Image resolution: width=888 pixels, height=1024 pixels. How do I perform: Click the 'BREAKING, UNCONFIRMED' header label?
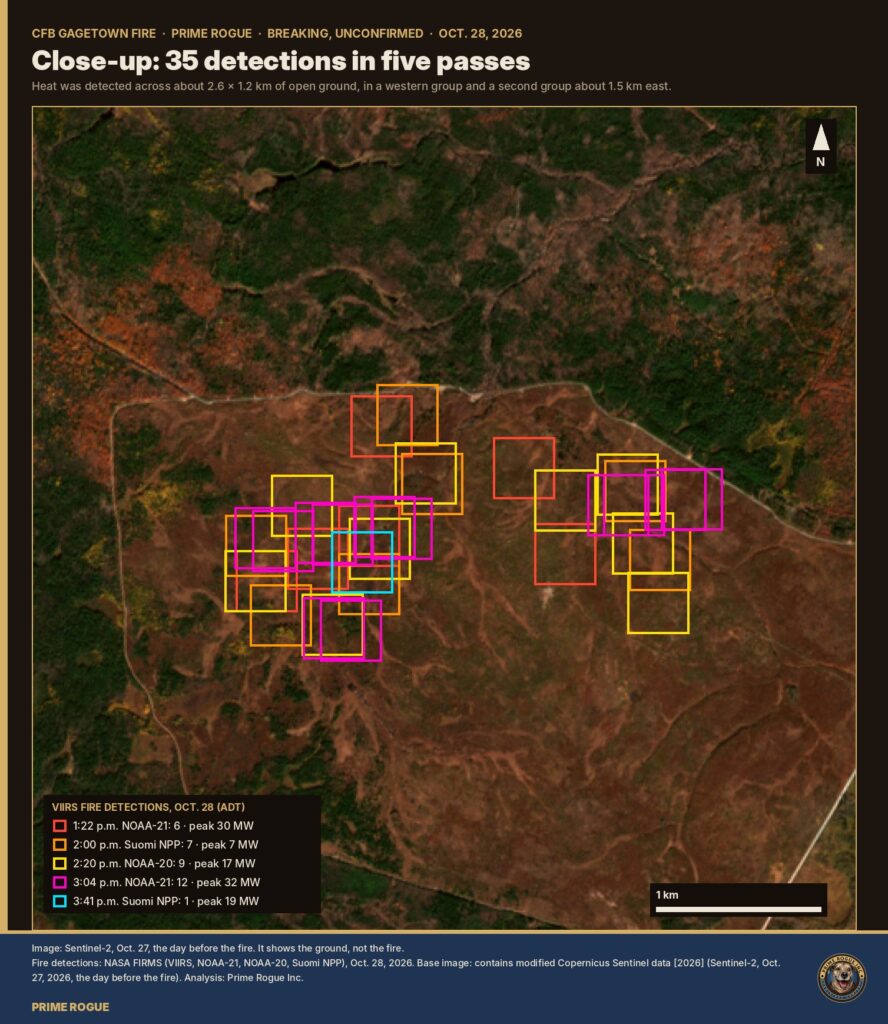pyautogui.click(x=345, y=33)
